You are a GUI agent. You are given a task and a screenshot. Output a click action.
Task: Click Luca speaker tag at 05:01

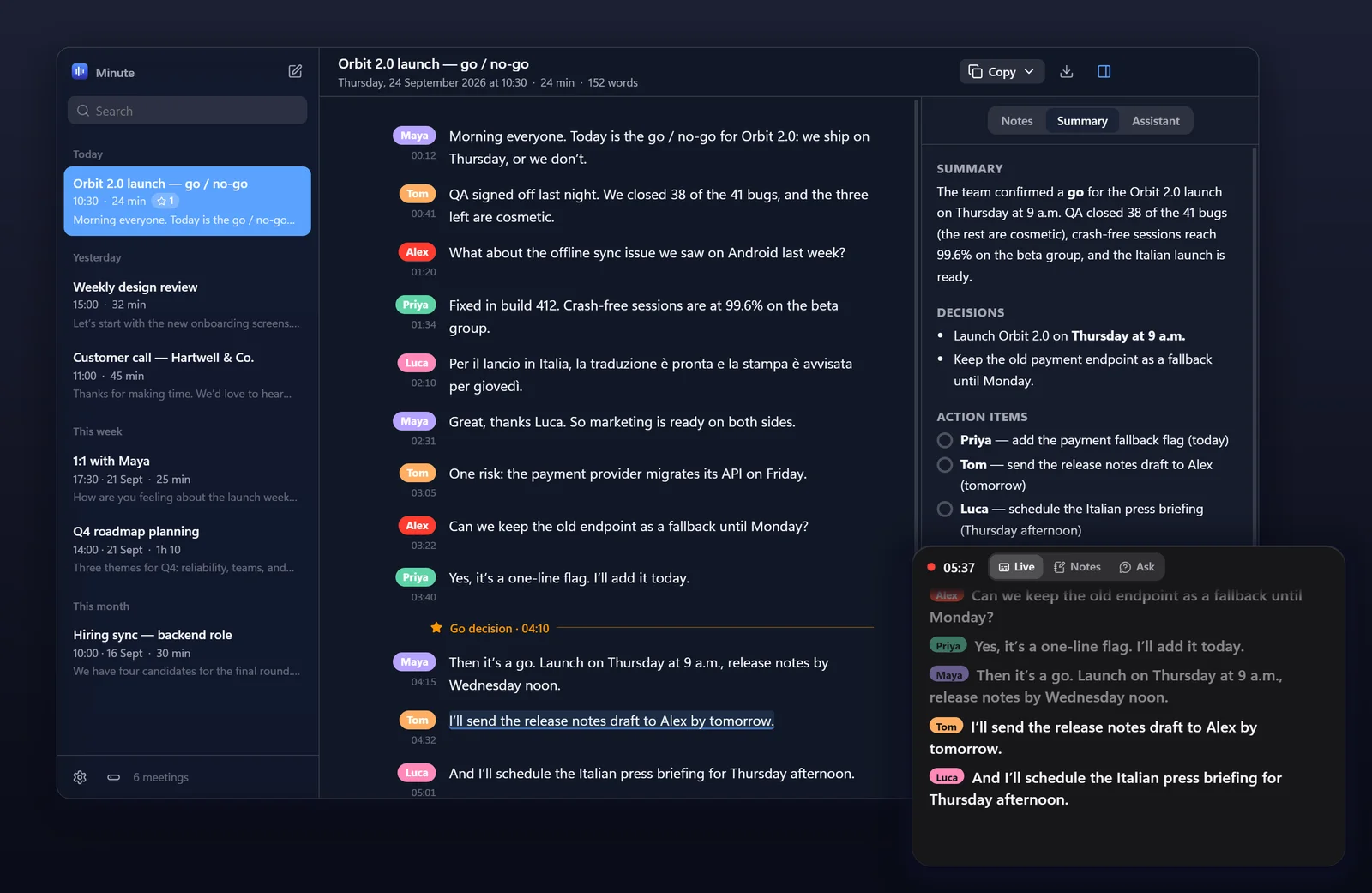(x=417, y=773)
